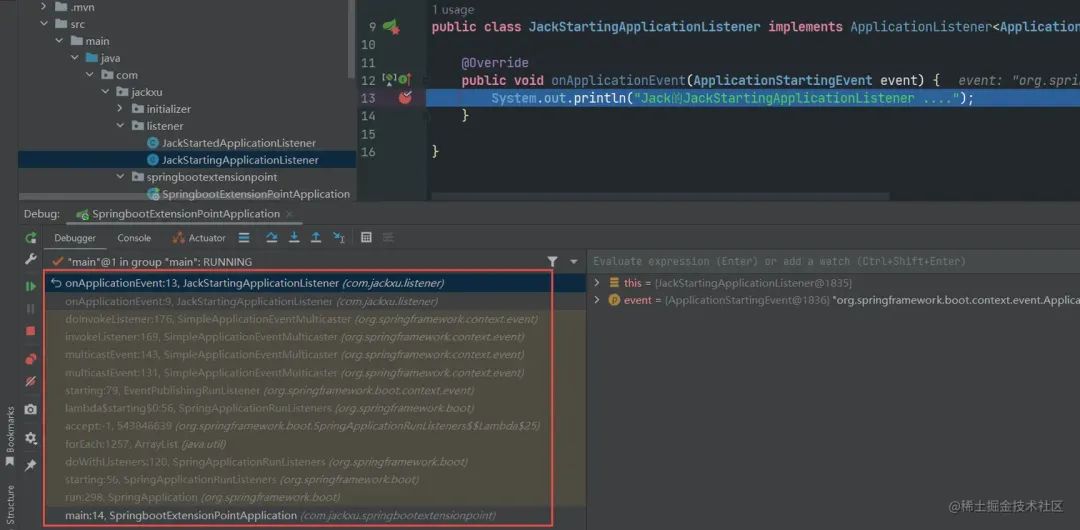Click the Step Over debugger icon

[272, 238]
